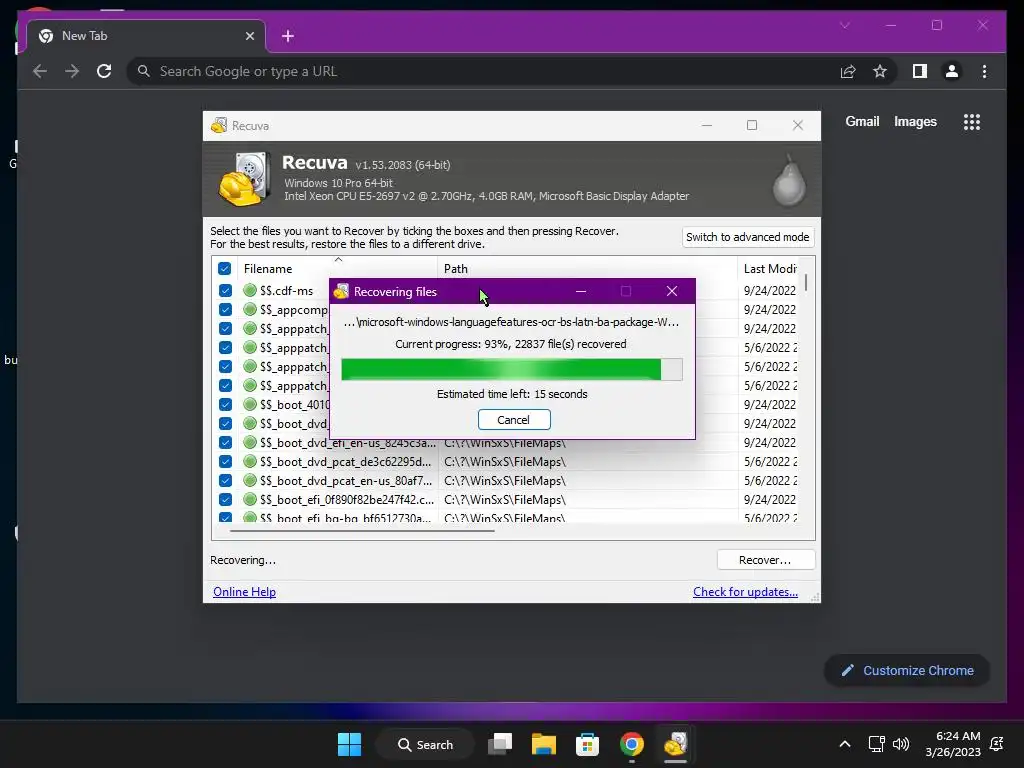The width and height of the screenshot is (1024, 768).
Task: Bookmark this tab with star icon
Action: 880,71
